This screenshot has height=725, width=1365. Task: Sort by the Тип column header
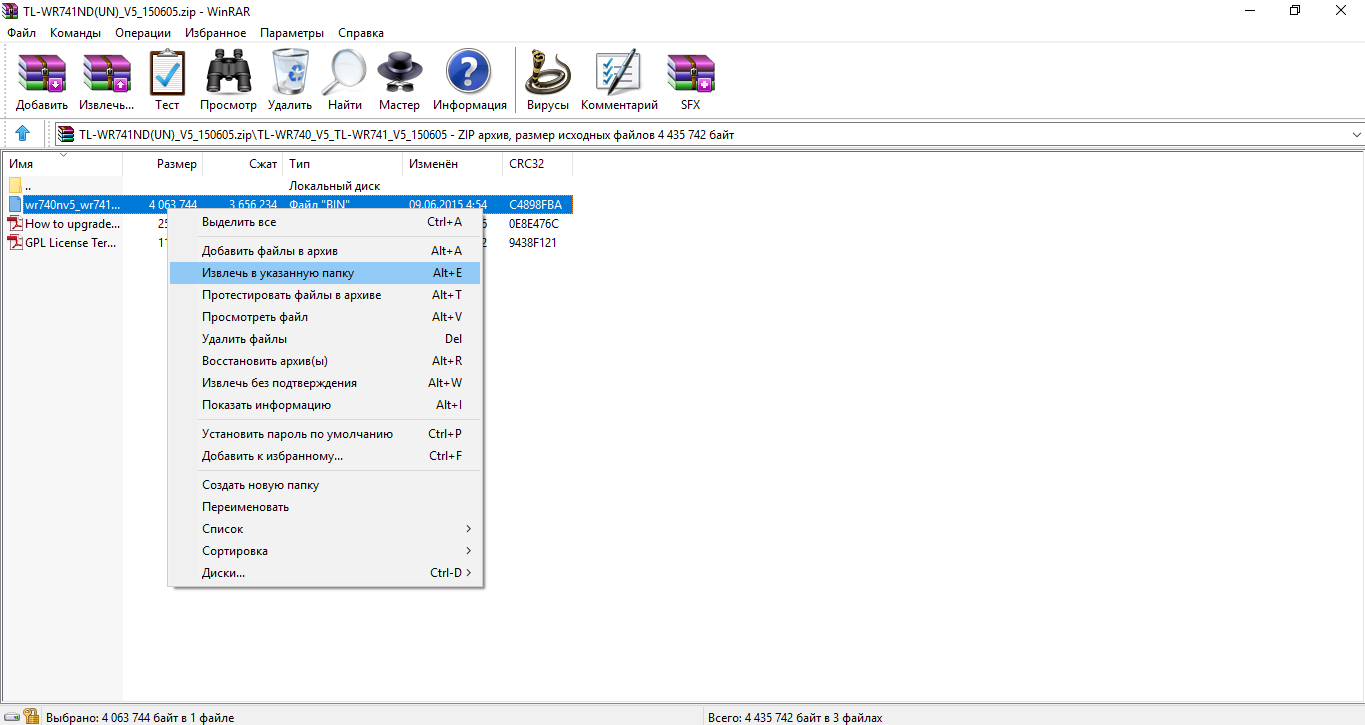(342, 164)
